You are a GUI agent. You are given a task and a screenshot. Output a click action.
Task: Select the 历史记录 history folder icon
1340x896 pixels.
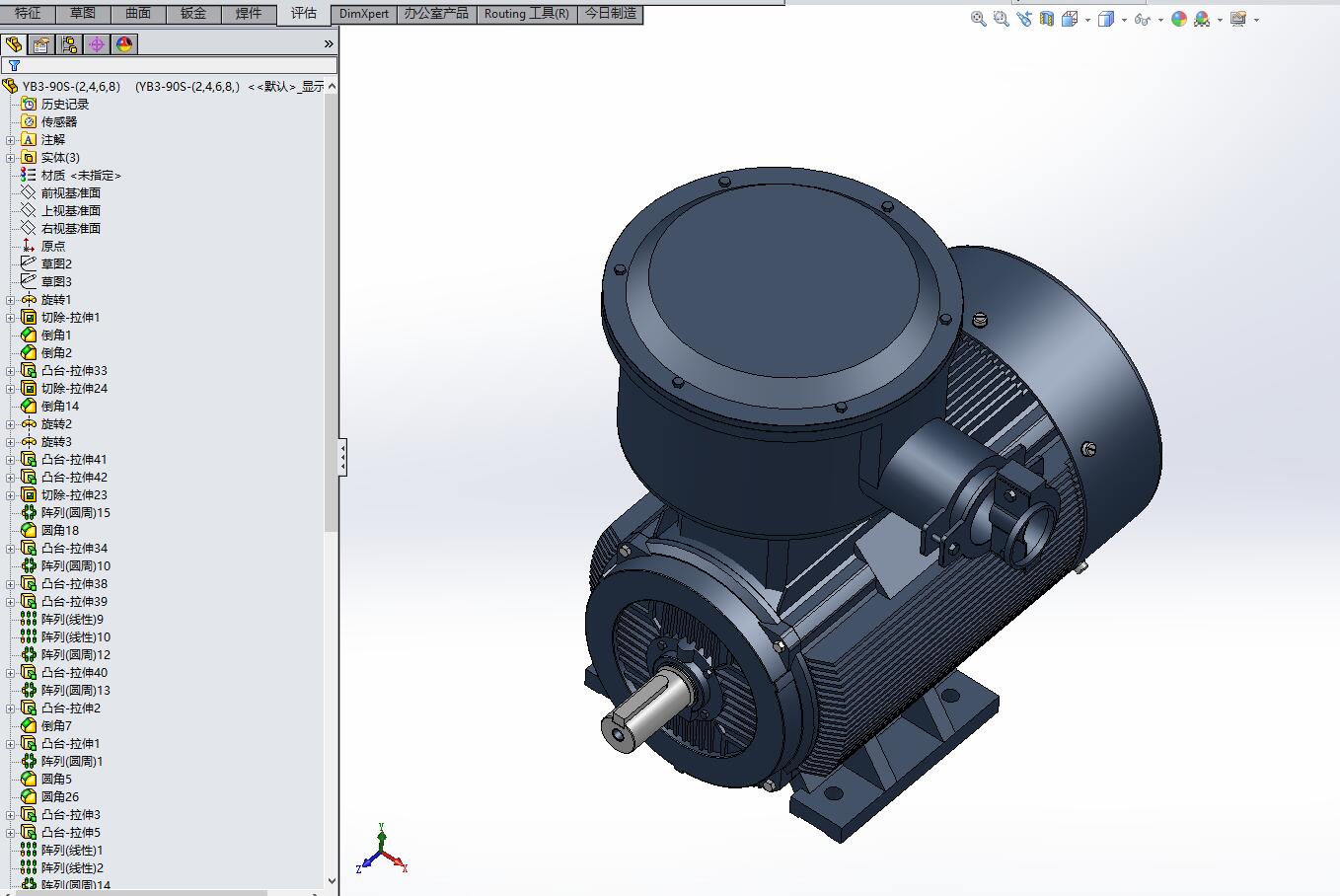point(29,104)
